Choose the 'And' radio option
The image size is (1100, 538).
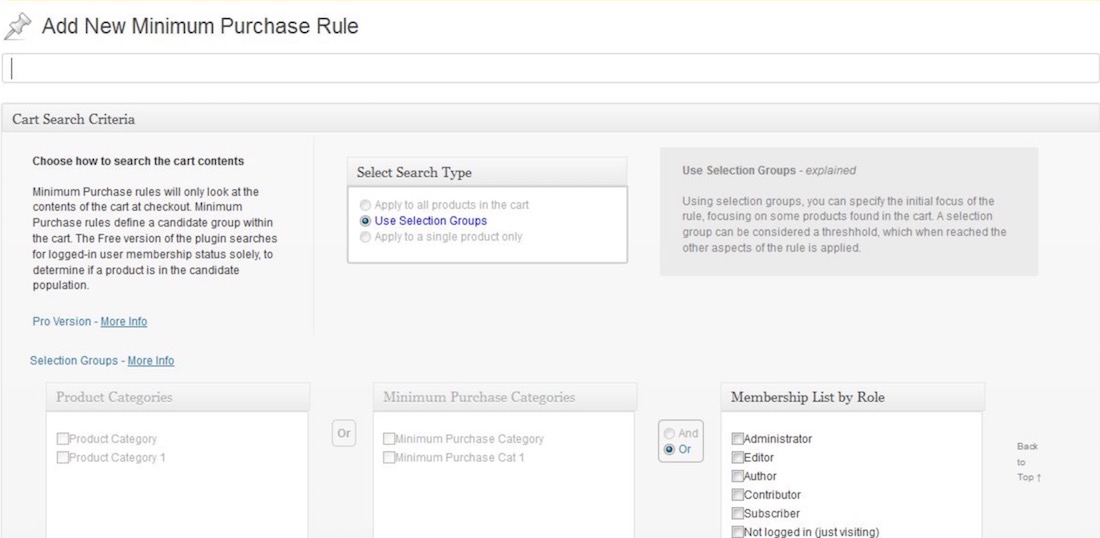669,434
